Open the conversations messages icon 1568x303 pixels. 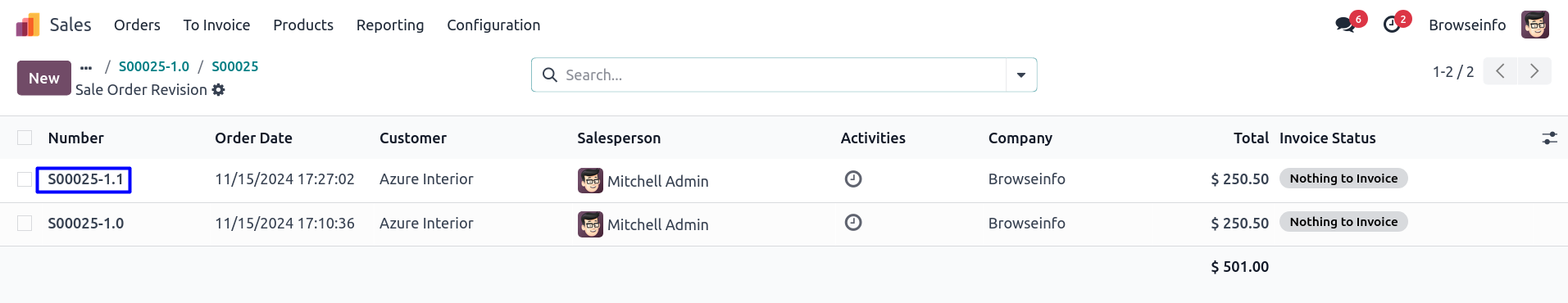[x=1345, y=25]
